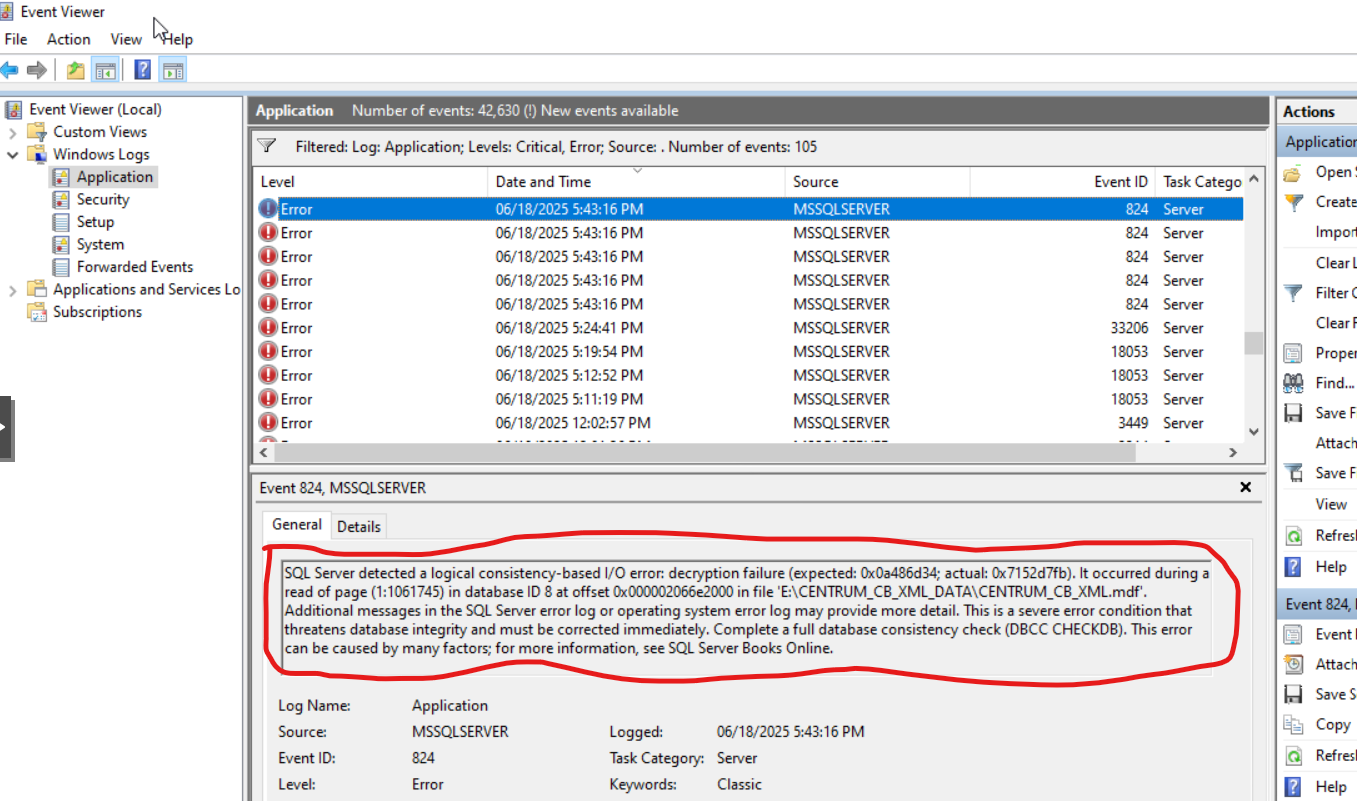Open the Help menu
This screenshot has height=801, width=1357.
click(x=178, y=39)
